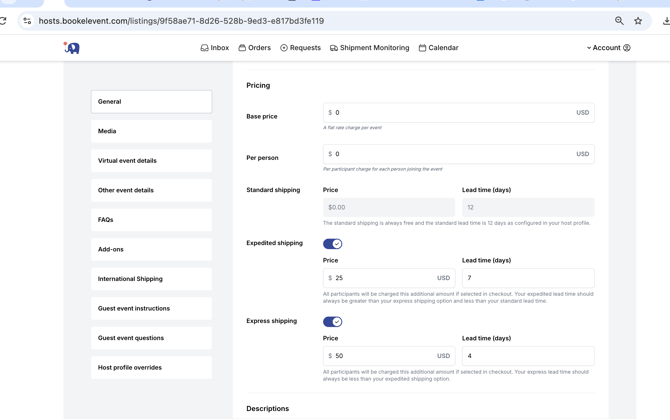Viewport: 670px width, 420px height.
Task: Click the Per person price field
Action: point(458,154)
